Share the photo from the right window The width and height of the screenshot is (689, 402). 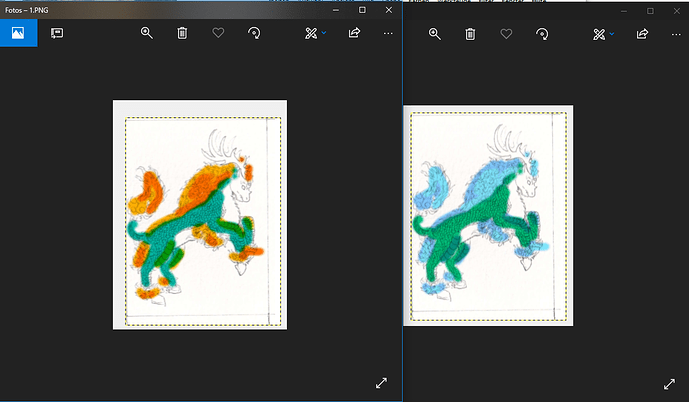coord(642,34)
